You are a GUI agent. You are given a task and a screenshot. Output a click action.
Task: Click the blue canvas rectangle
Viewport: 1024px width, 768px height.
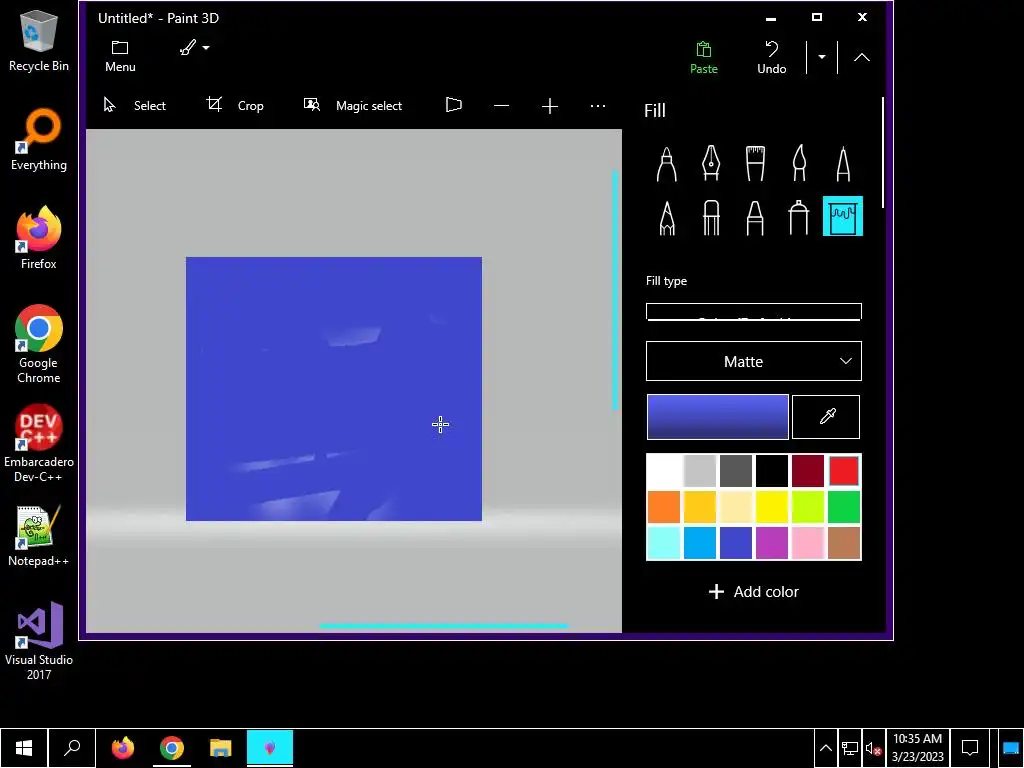coord(334,389)
